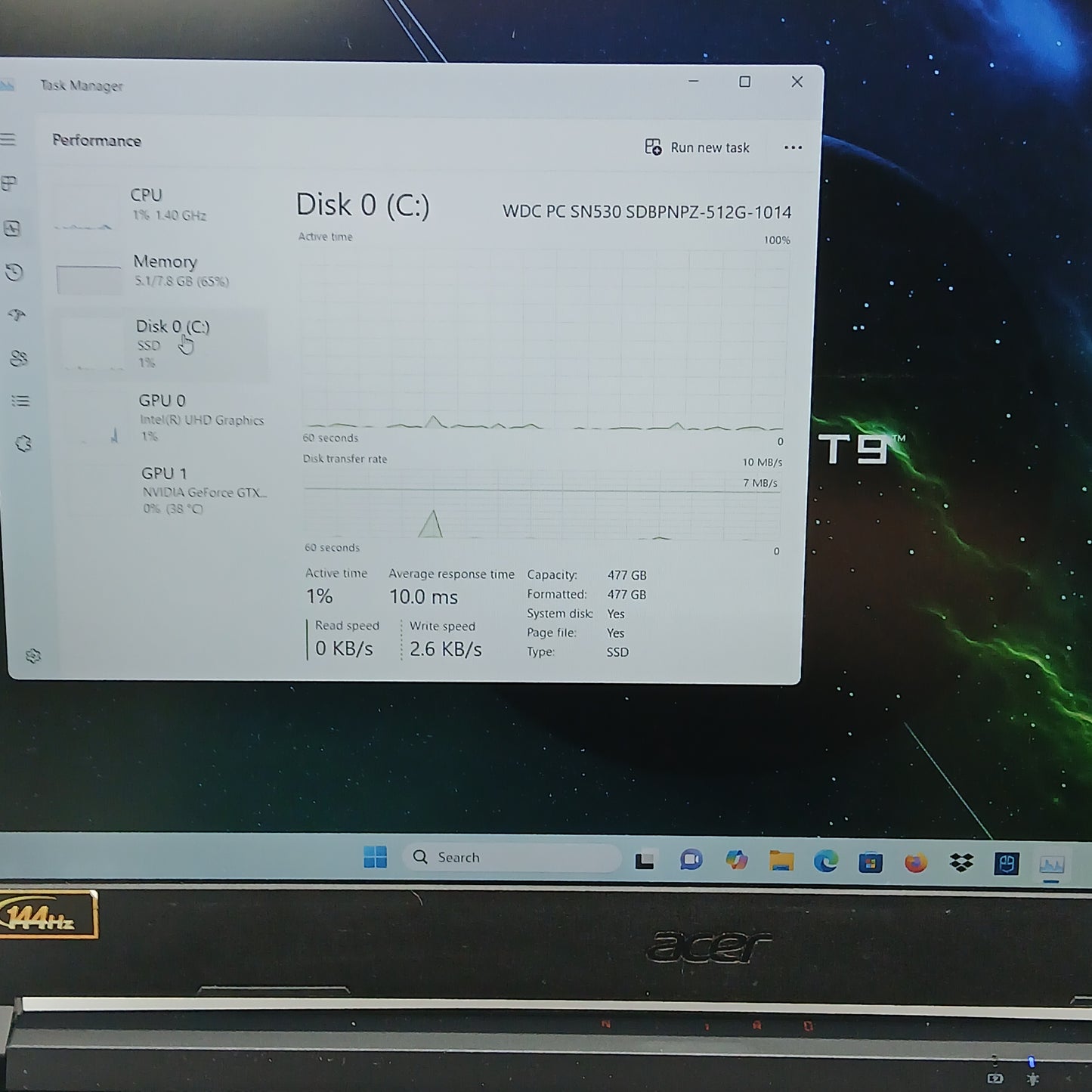Open Dropbox from the taskbar
1092x1092 pixels.
point(961,862)
